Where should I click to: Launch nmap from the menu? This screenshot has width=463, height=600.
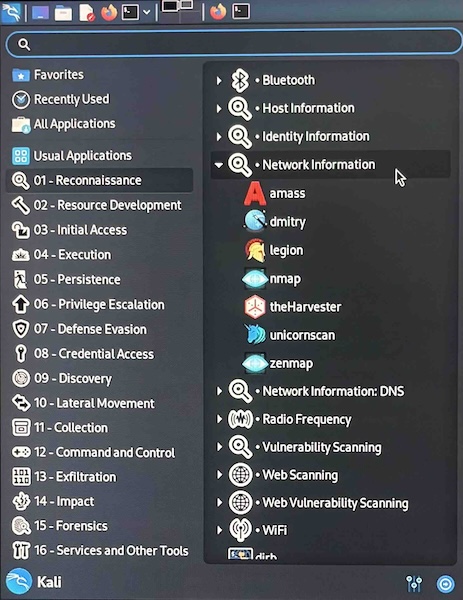coord(271,279)
